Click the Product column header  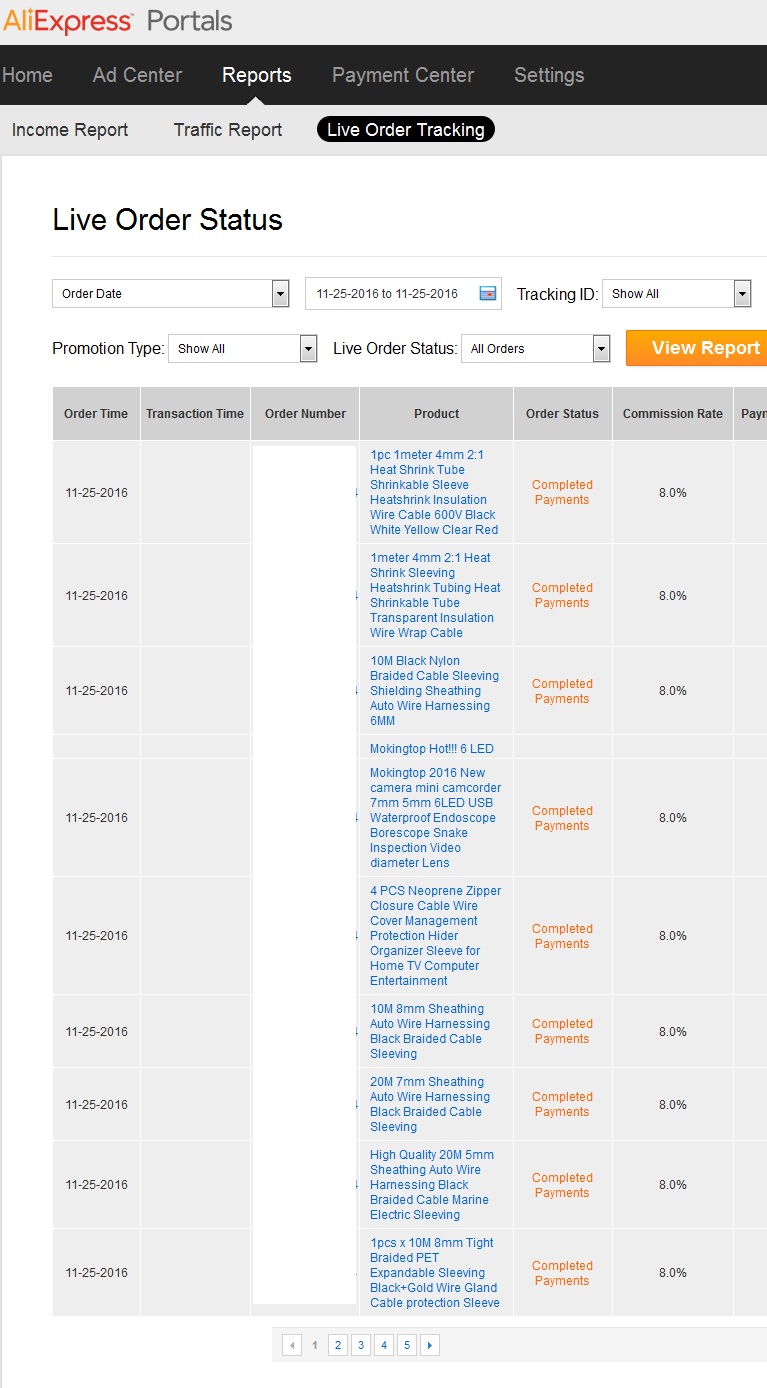437,414
